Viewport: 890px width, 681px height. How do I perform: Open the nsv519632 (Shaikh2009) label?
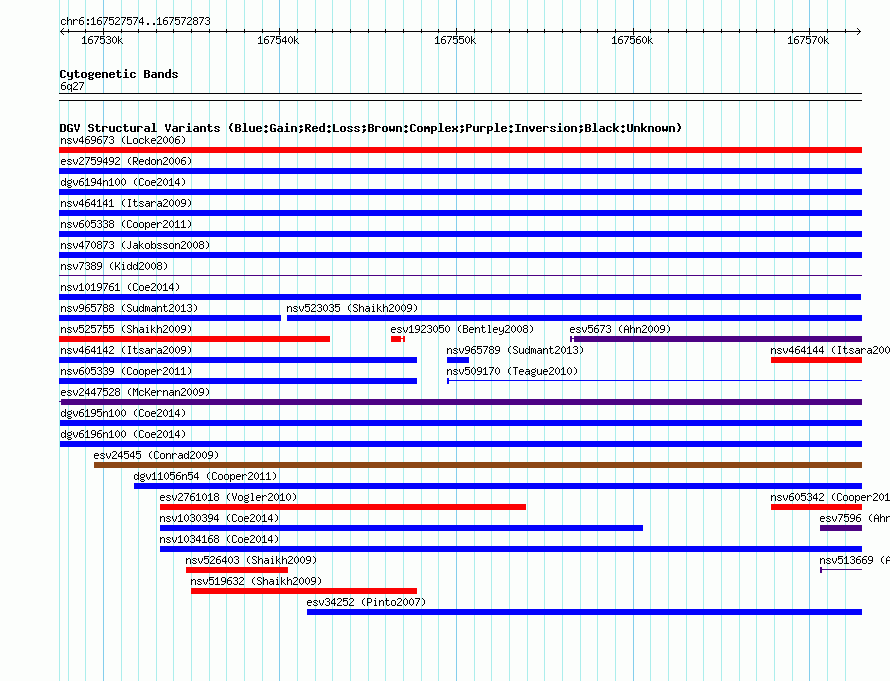click(x=256, y=581)
